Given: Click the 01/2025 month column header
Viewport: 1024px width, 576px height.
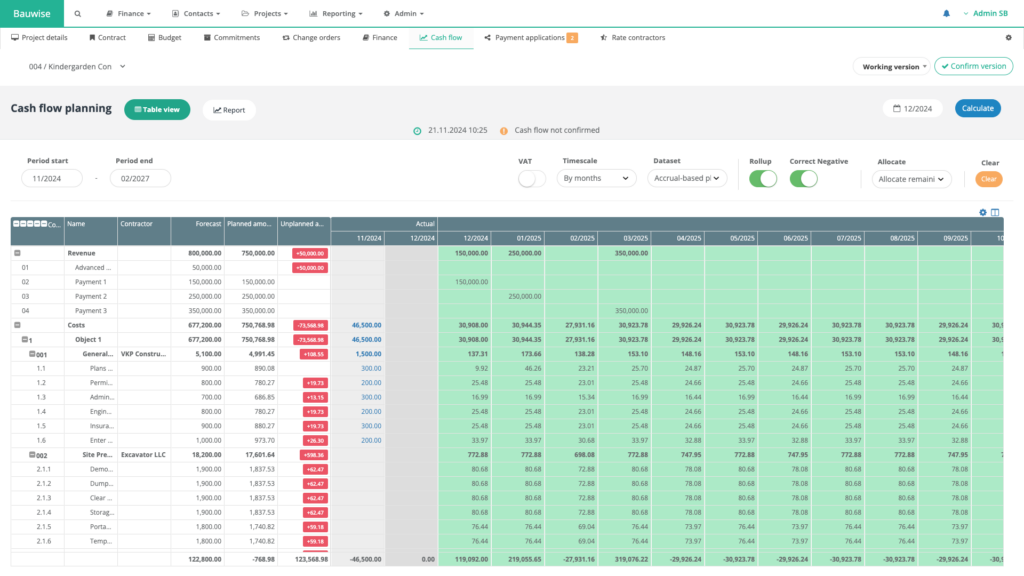Looking at the screenshot, I should [519, 238].
